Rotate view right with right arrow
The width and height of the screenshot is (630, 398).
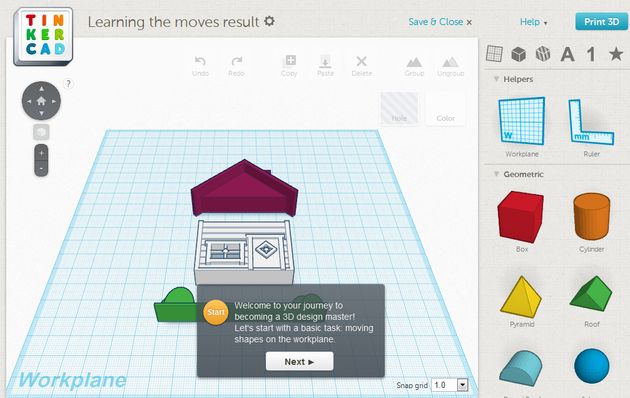(54, 101)
